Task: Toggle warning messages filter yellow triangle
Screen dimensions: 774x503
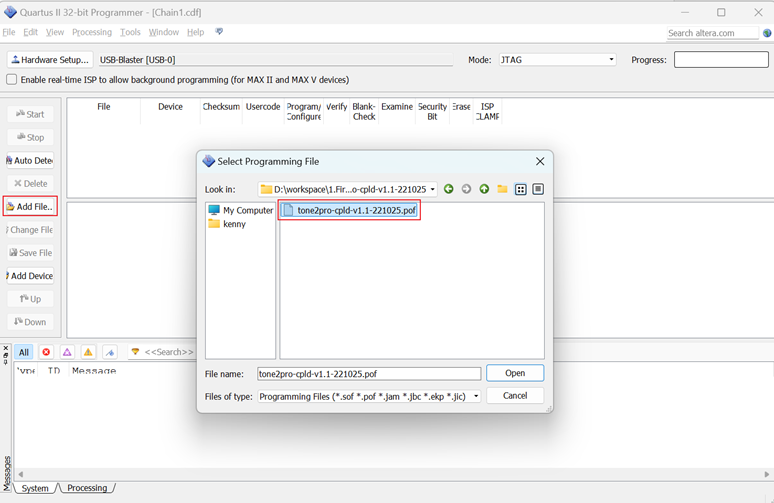Action: click(x=88, y=352)
